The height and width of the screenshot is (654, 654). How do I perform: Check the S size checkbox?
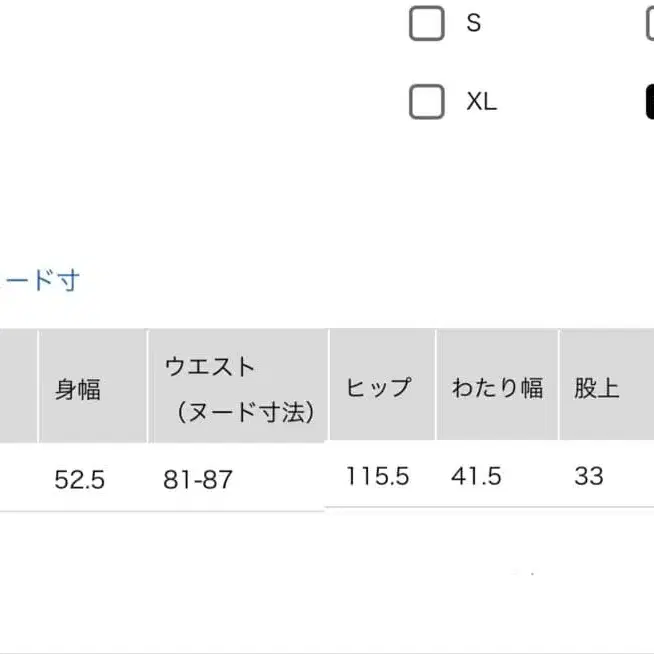tap(427, 24)
